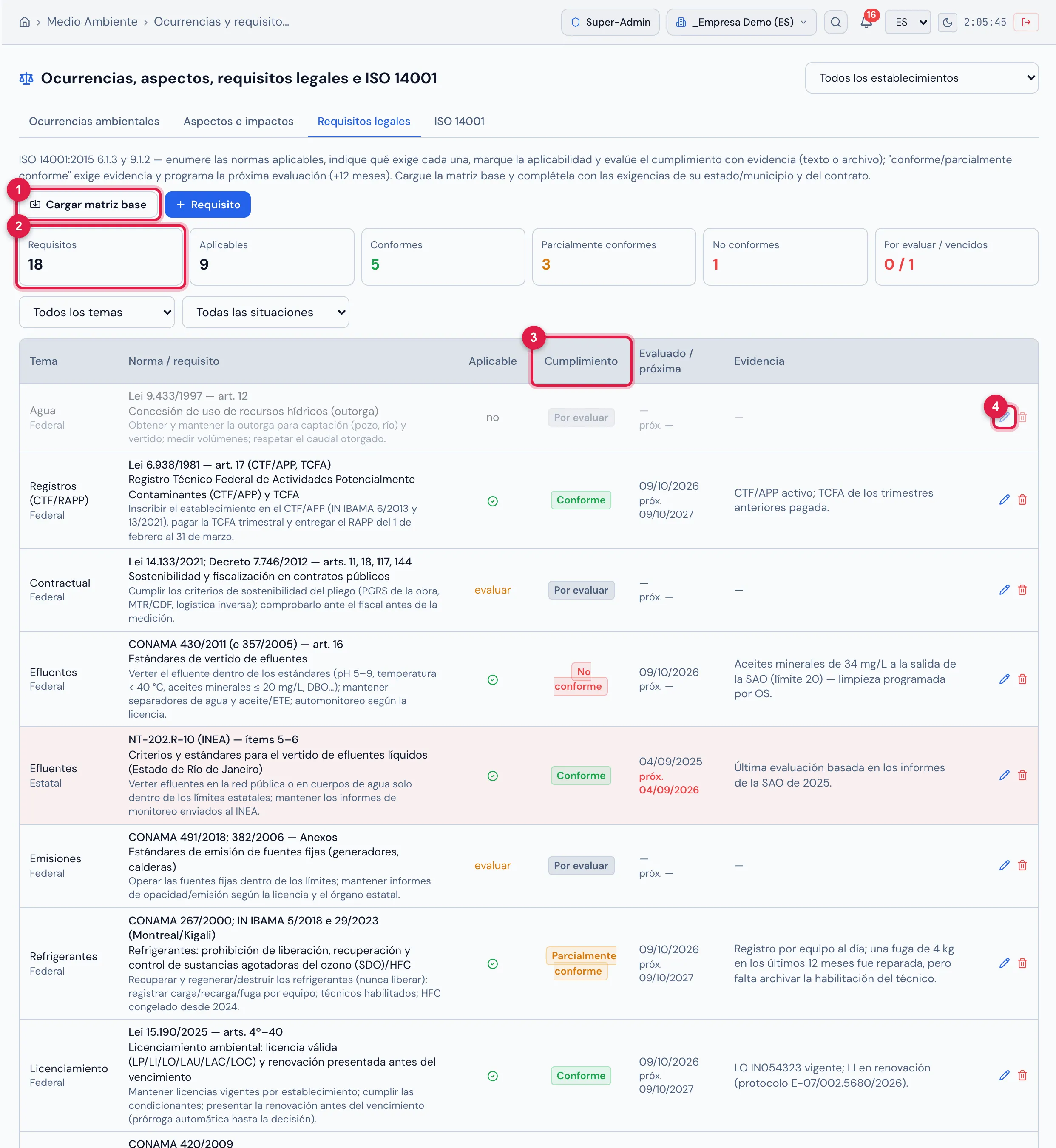This screenshot has width=1056, height=1148.
Task: Click the + Requisito button
Action: click(208, 205)
